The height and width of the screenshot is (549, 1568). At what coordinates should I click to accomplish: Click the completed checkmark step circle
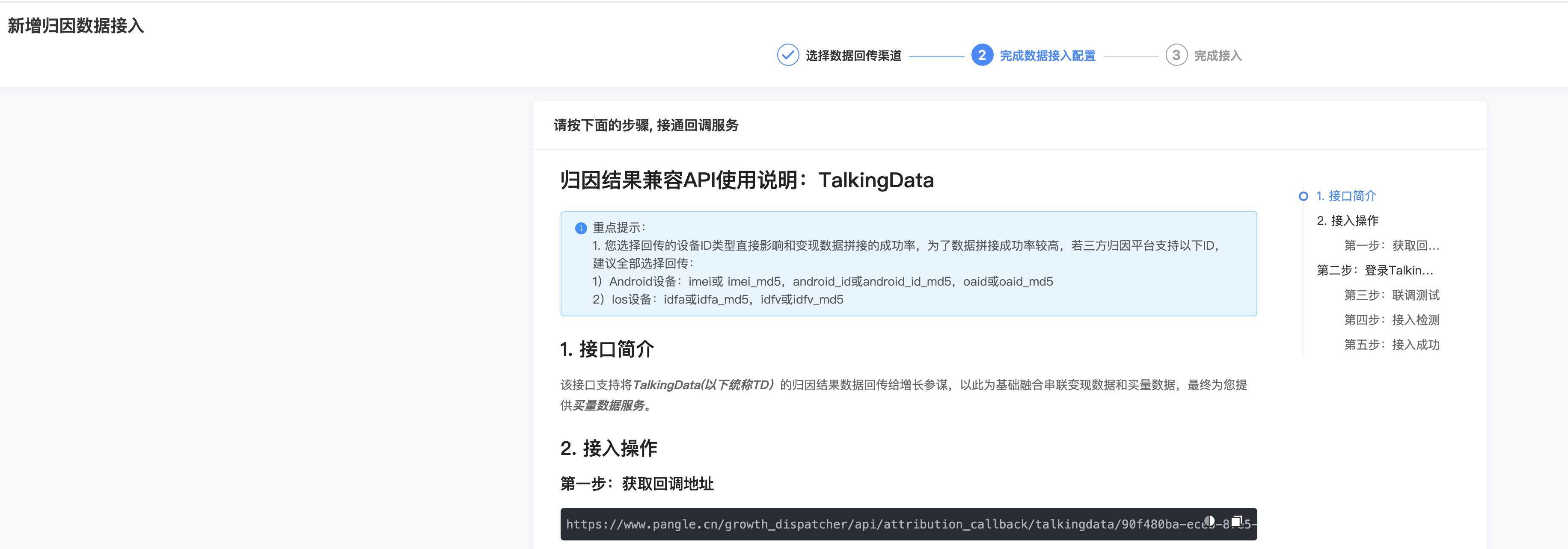pos(788,55)
